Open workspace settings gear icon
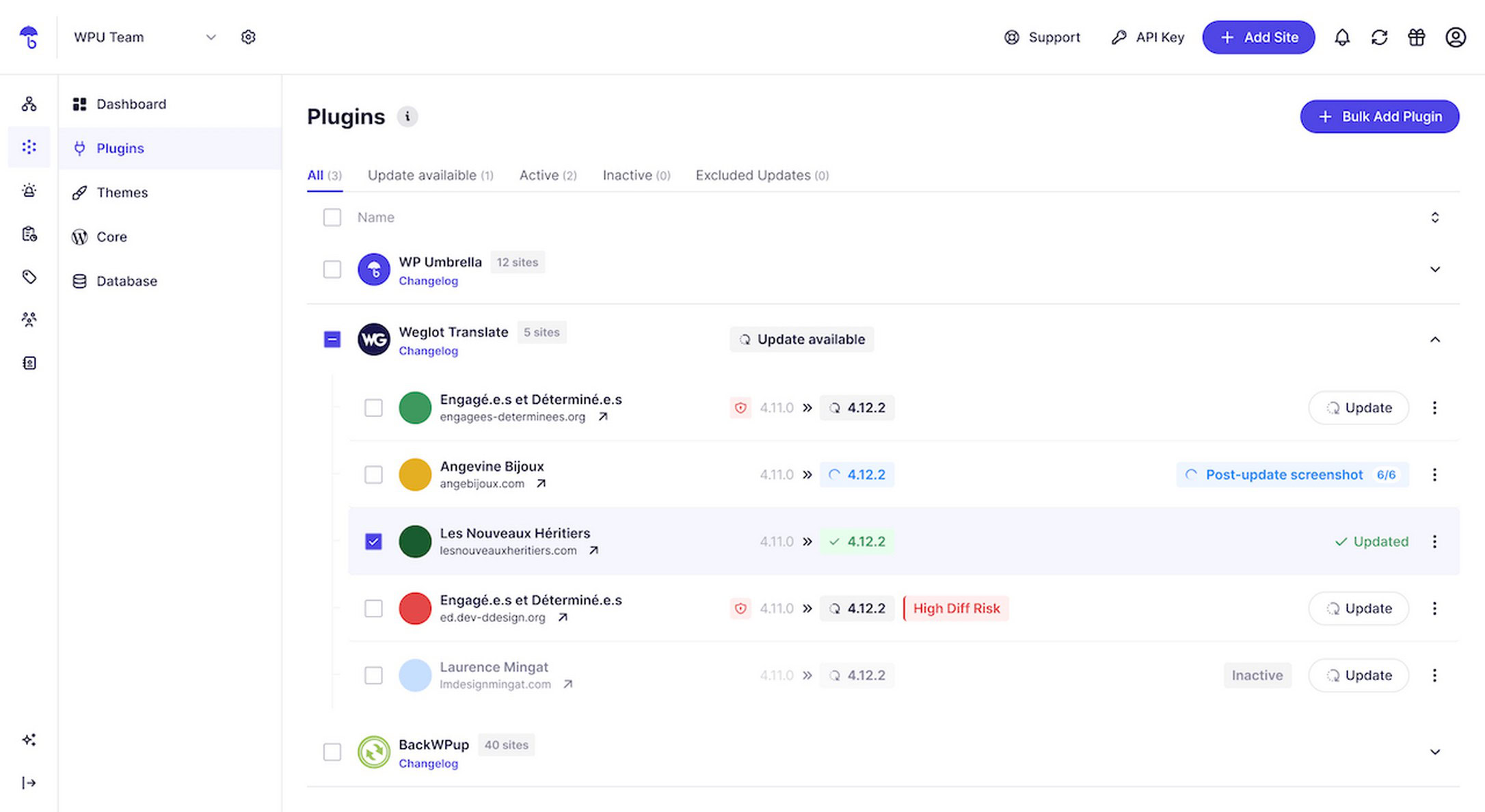Screen dimensions: 1485x812 click(x=248, y=37)
